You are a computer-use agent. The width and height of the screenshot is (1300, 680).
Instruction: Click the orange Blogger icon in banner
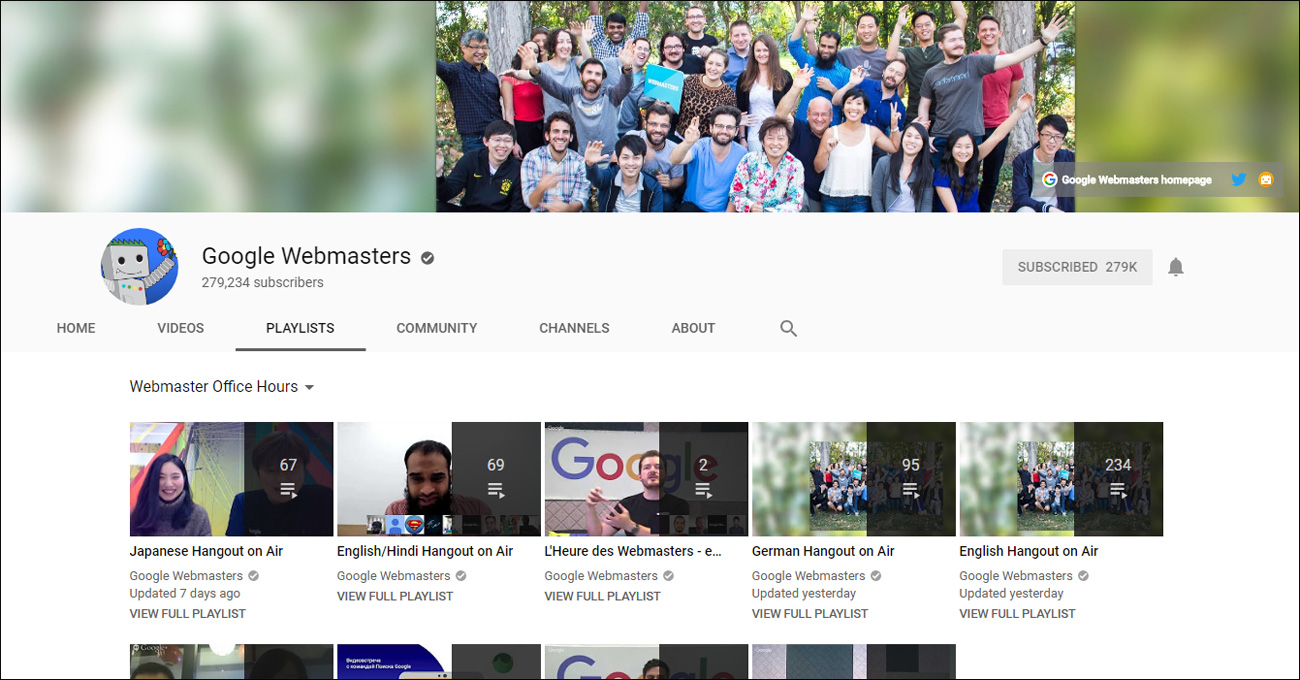click(x=1266, y=180)
